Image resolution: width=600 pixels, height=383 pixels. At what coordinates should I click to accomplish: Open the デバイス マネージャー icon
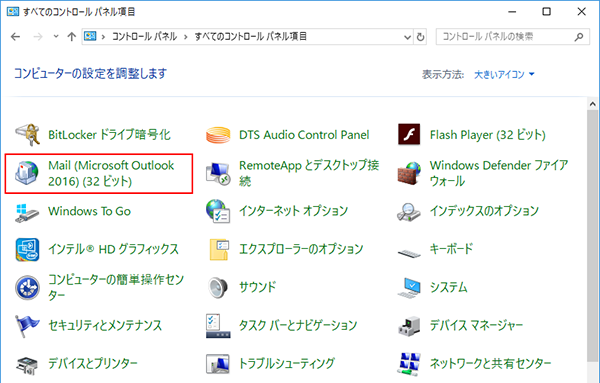[409, 326]
